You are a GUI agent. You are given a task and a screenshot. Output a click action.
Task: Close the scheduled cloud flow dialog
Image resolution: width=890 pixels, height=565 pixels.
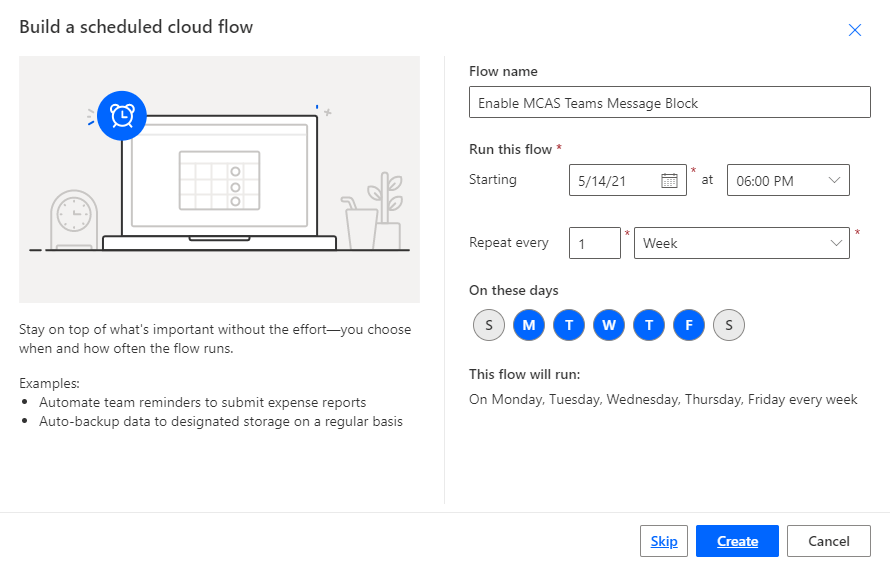click(854, 30)
